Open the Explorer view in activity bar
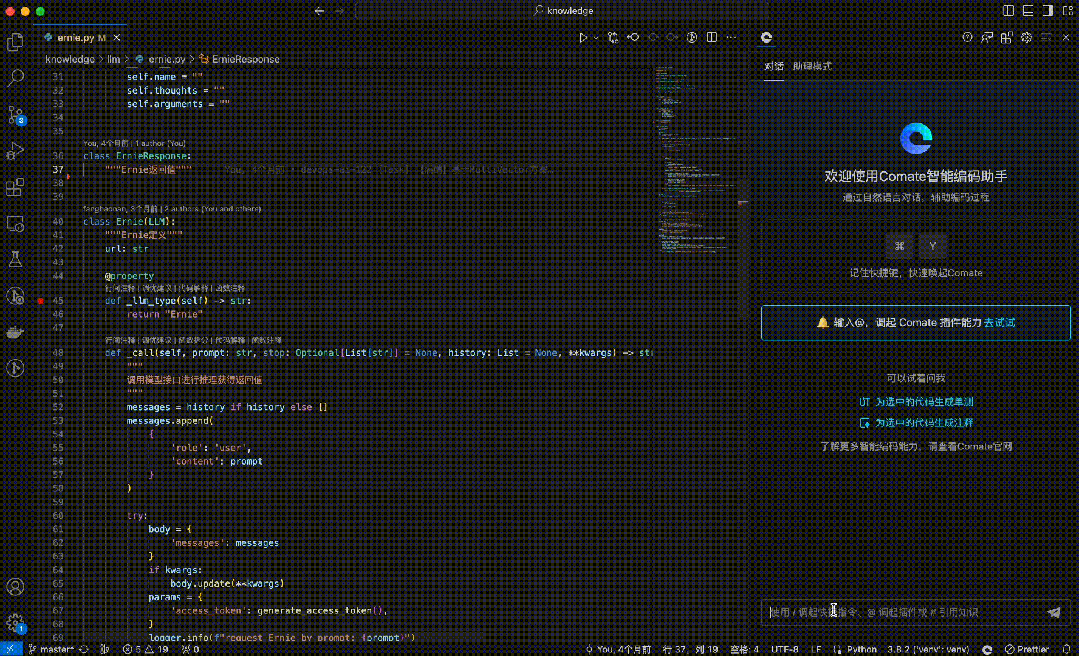This screenshot has width=1079, height=656. click(x=15, y=42)
